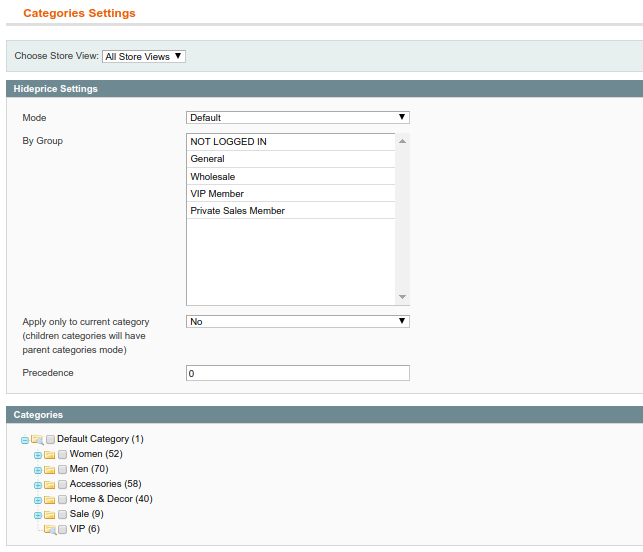Screen dimensions: 643x552
Task: Click the Home & Decor folder icon
Action: click(x=49, y=500)
